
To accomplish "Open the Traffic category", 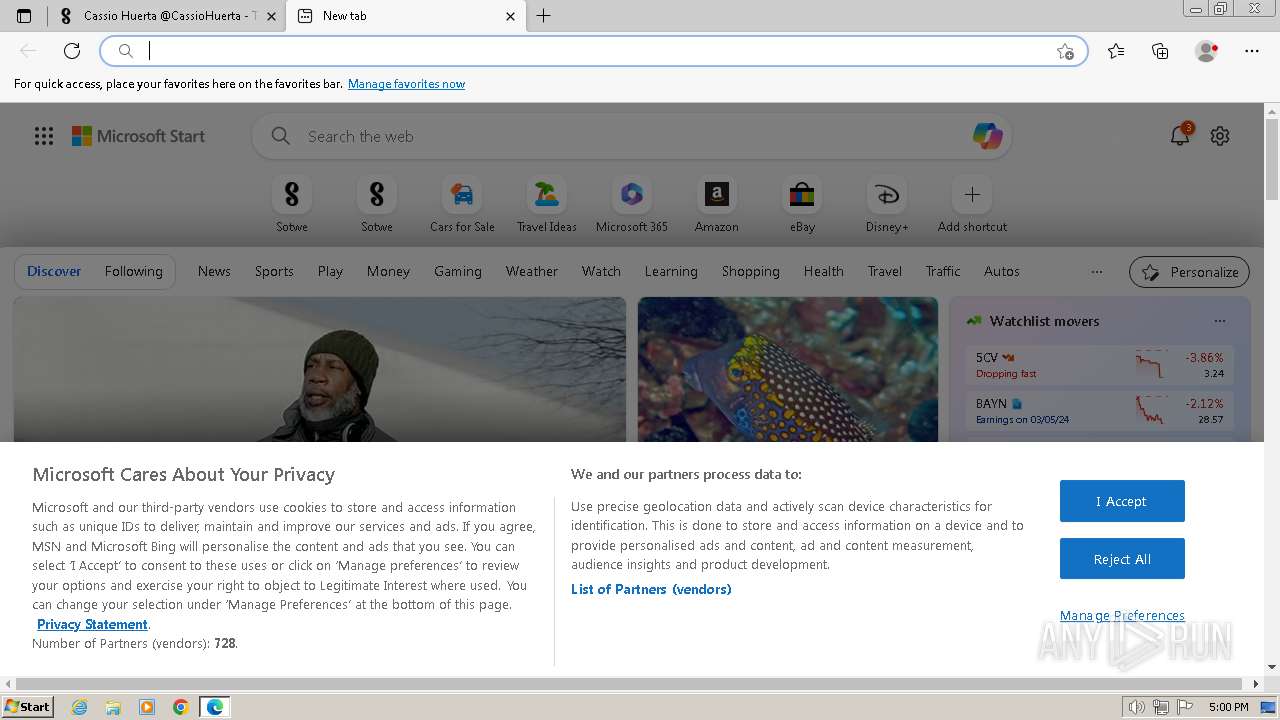I will [943, 271].
